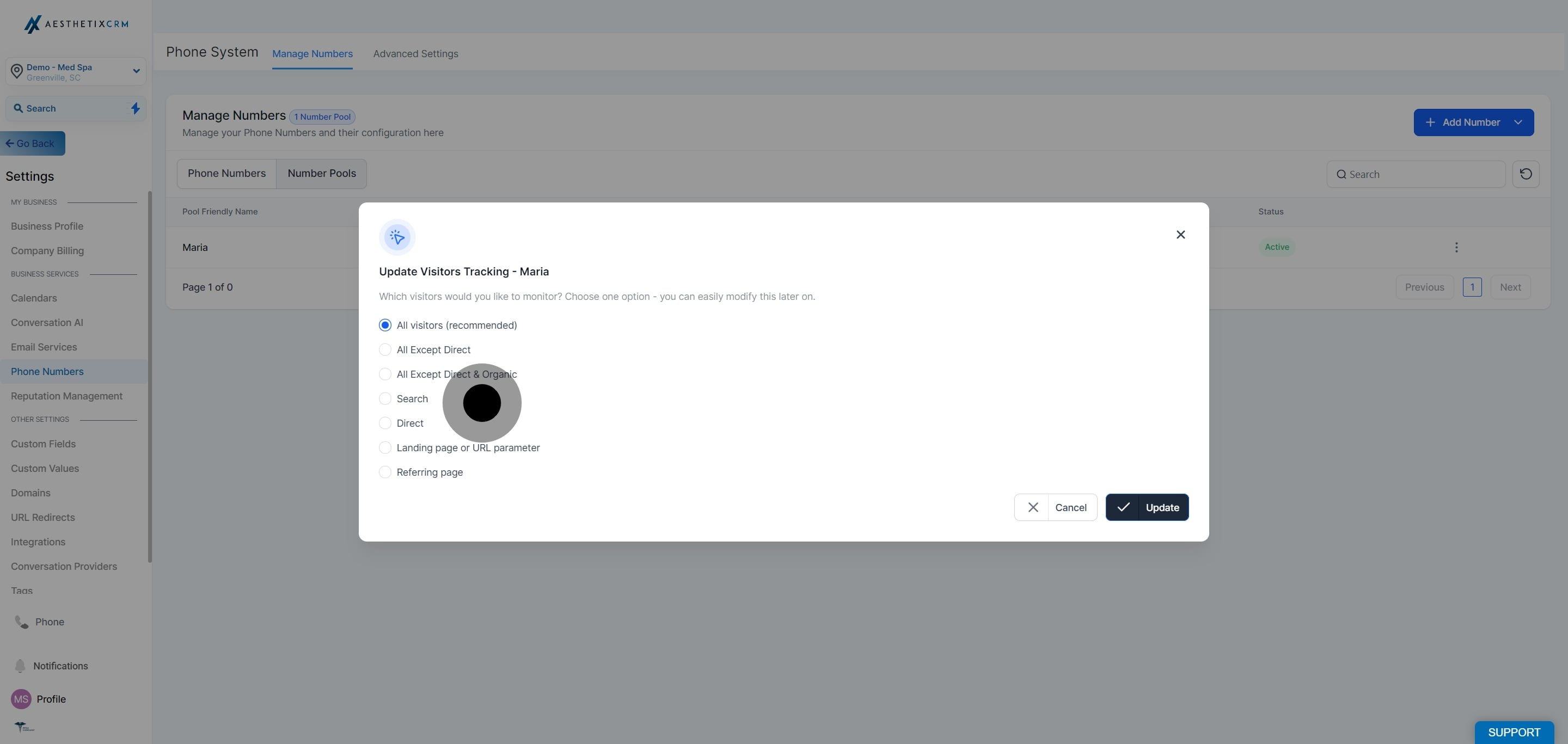Click the Phone icon in the sidebar
This screenshot has width=1568, height=744.
pos(21,622)
